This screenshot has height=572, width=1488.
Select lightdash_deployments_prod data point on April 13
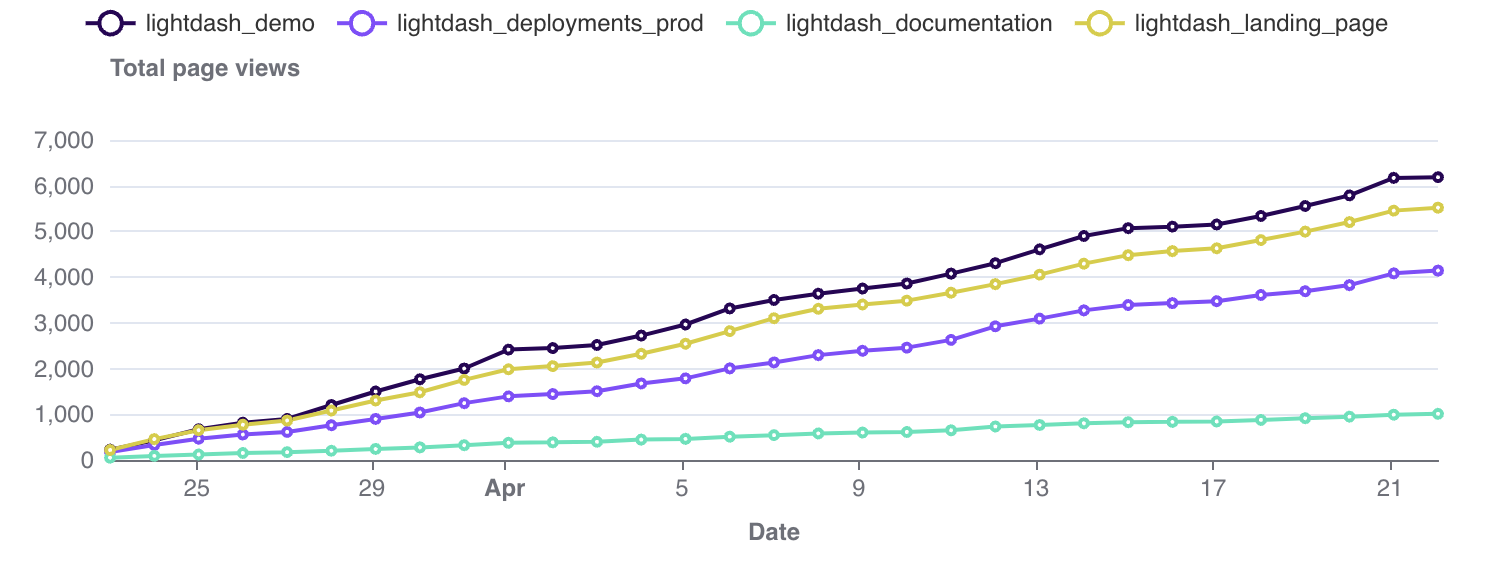[x=1039, y=319]
